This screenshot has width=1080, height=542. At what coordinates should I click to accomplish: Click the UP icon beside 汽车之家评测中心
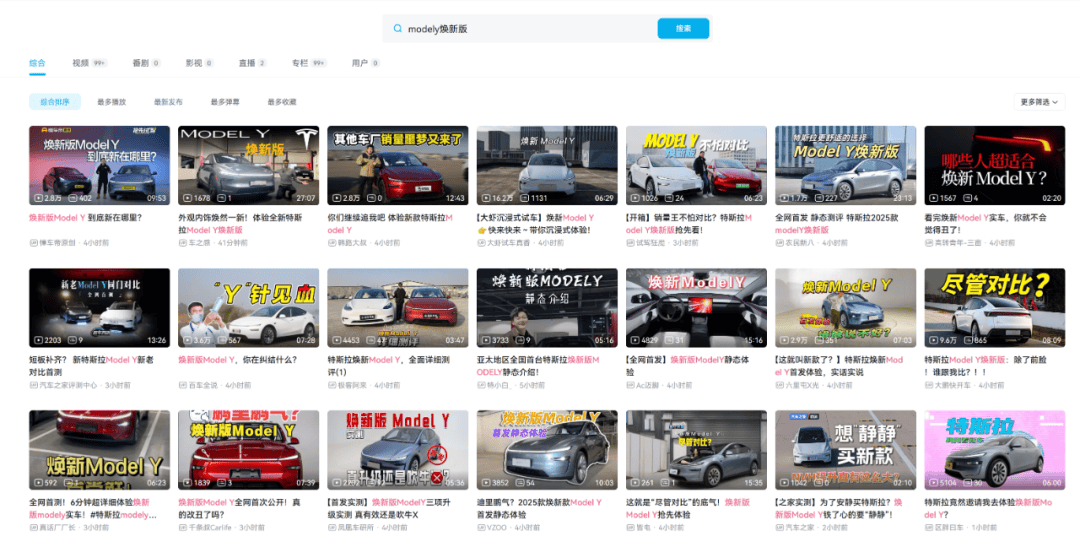click(x=33, y=386)
